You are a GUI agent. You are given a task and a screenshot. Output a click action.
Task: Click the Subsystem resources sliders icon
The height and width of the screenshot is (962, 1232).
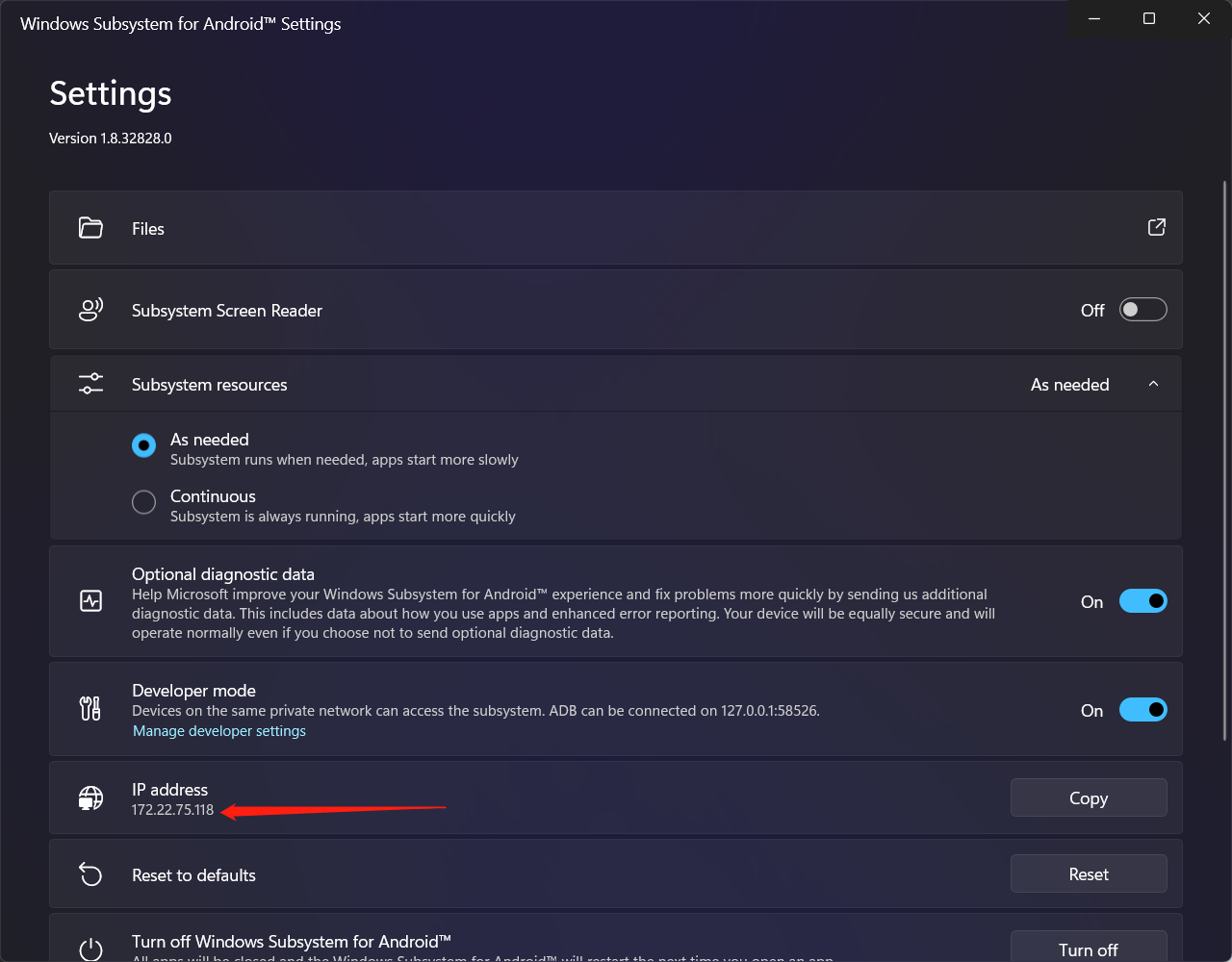90,384
